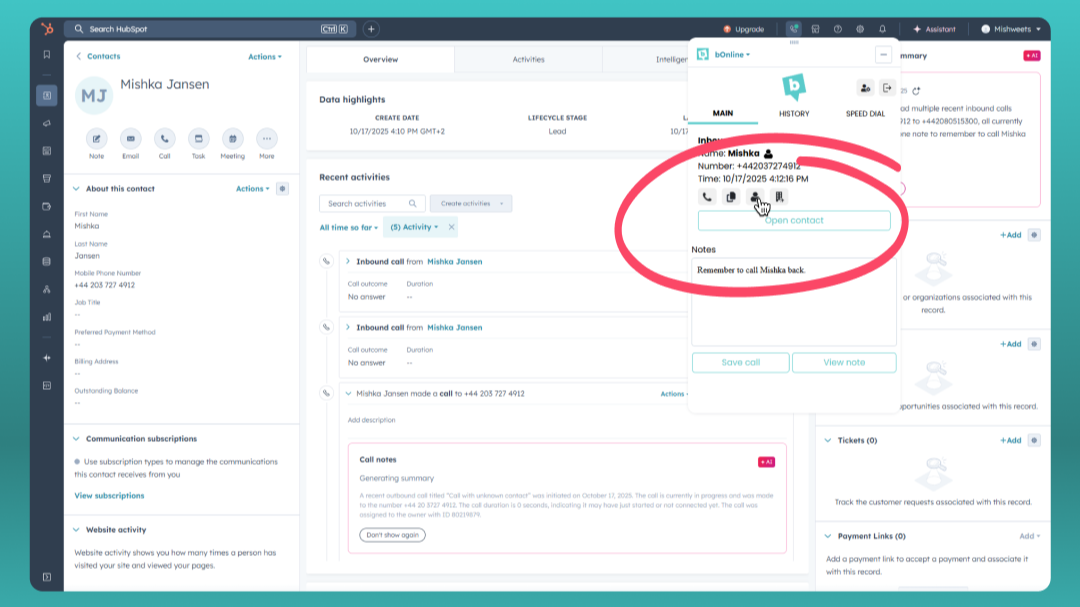Image resolution: width=1080 pixels, height=607 pixels.
Task: Switch to the HISTORY tab in bOnline
Action: [794, 113]
